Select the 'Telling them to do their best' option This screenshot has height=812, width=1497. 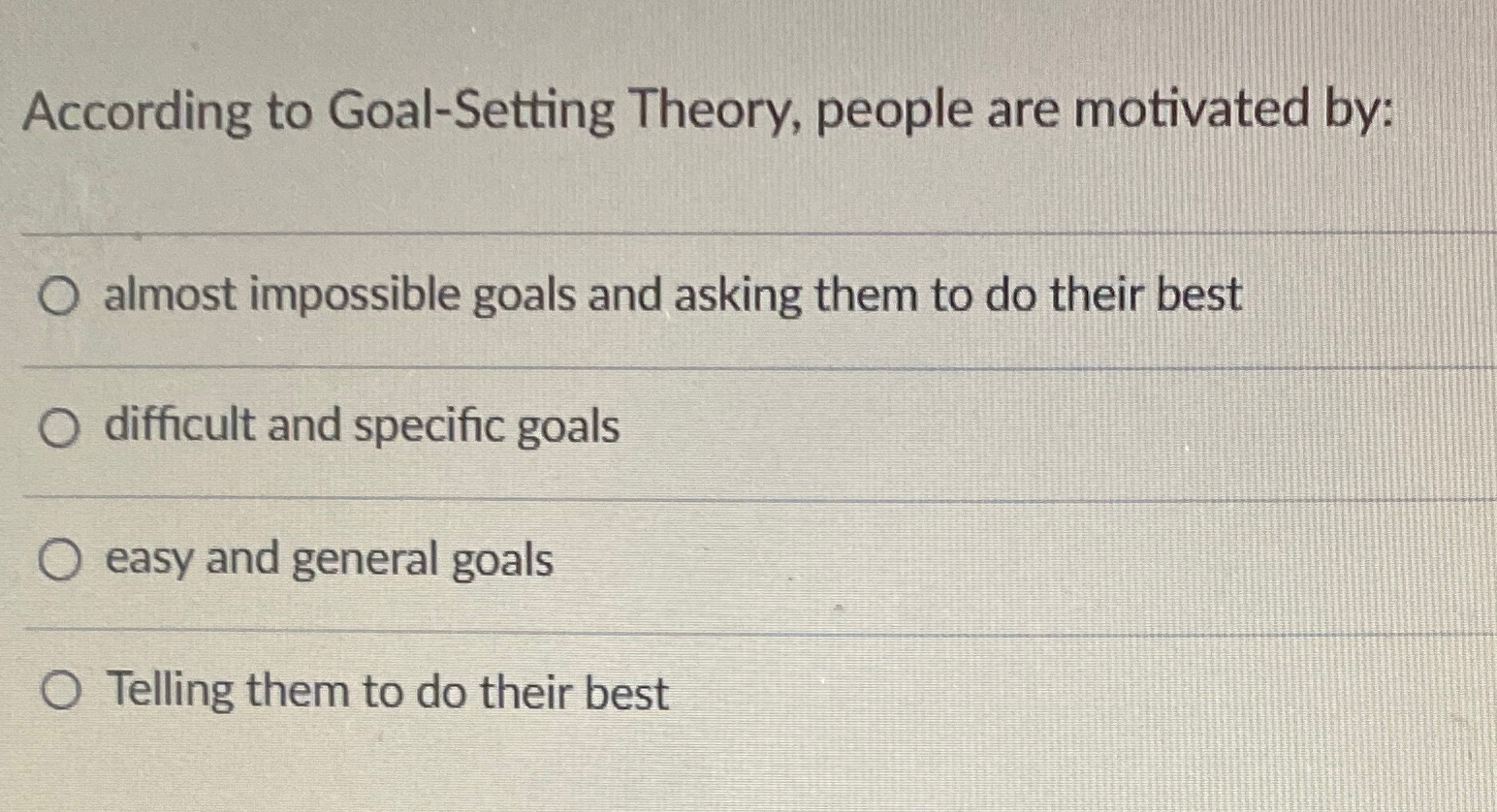point(58,691)
